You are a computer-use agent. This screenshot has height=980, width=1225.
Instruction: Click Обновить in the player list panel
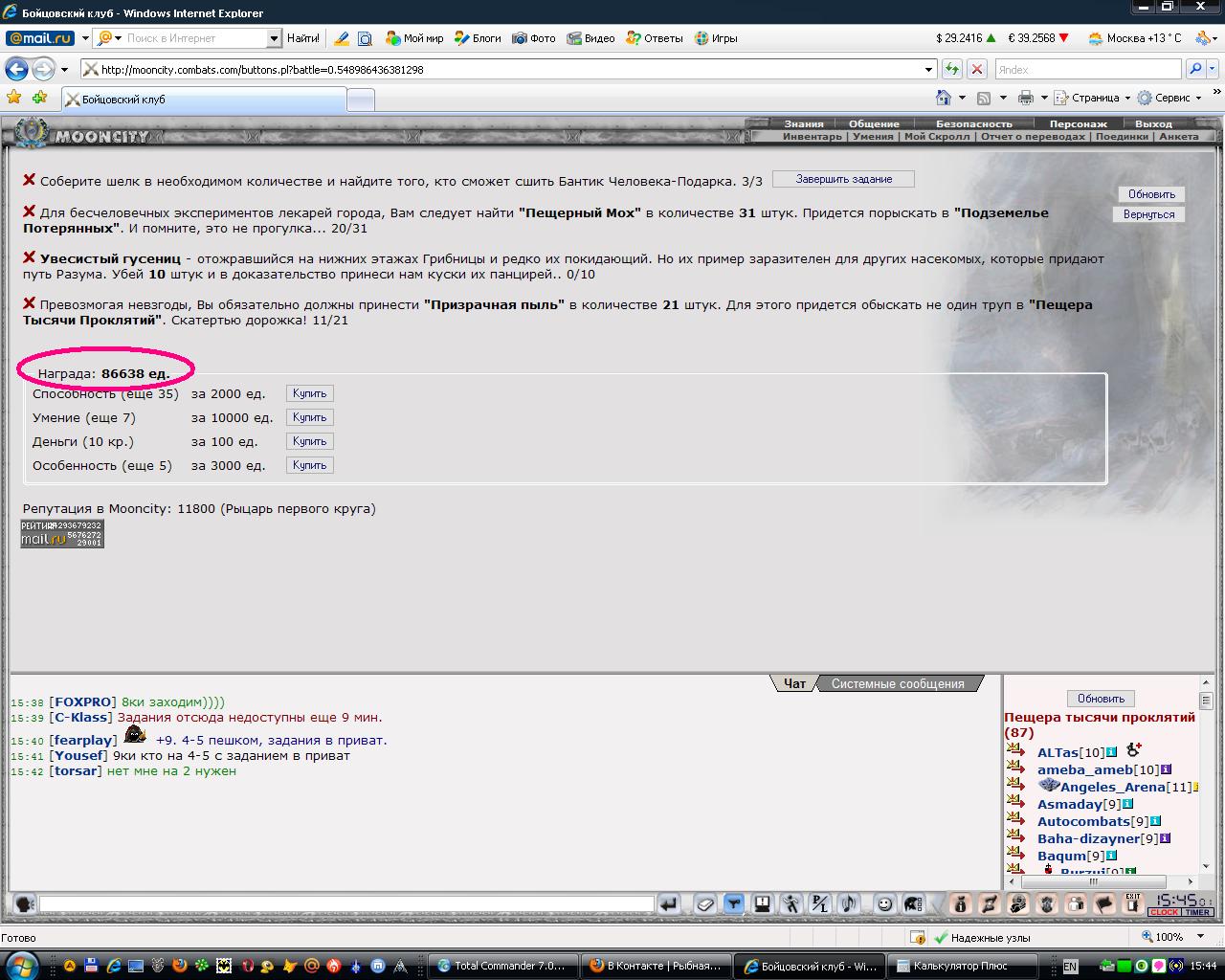click(1101, 699)
